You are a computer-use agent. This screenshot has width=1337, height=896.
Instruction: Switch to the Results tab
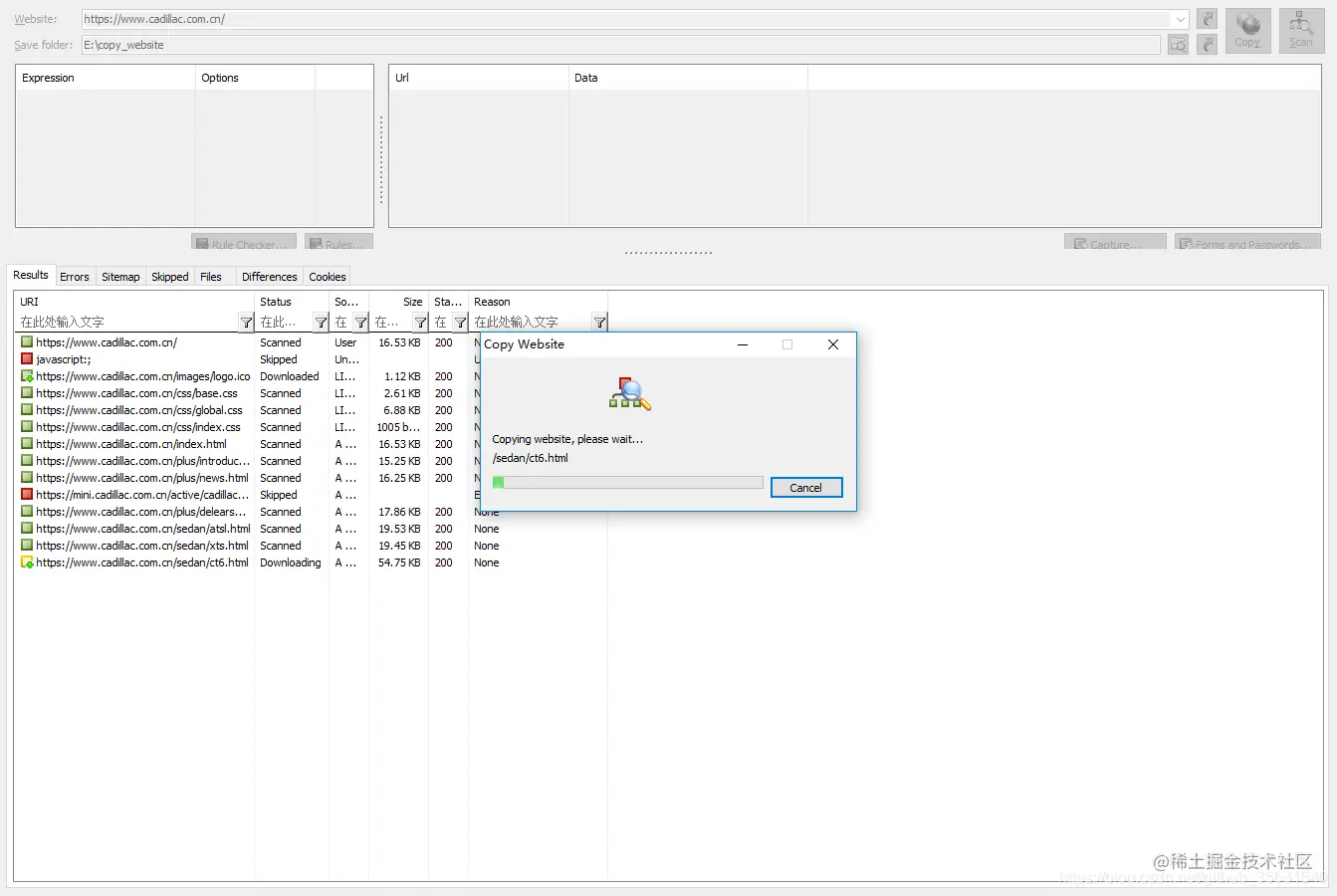tap(31, 275)
